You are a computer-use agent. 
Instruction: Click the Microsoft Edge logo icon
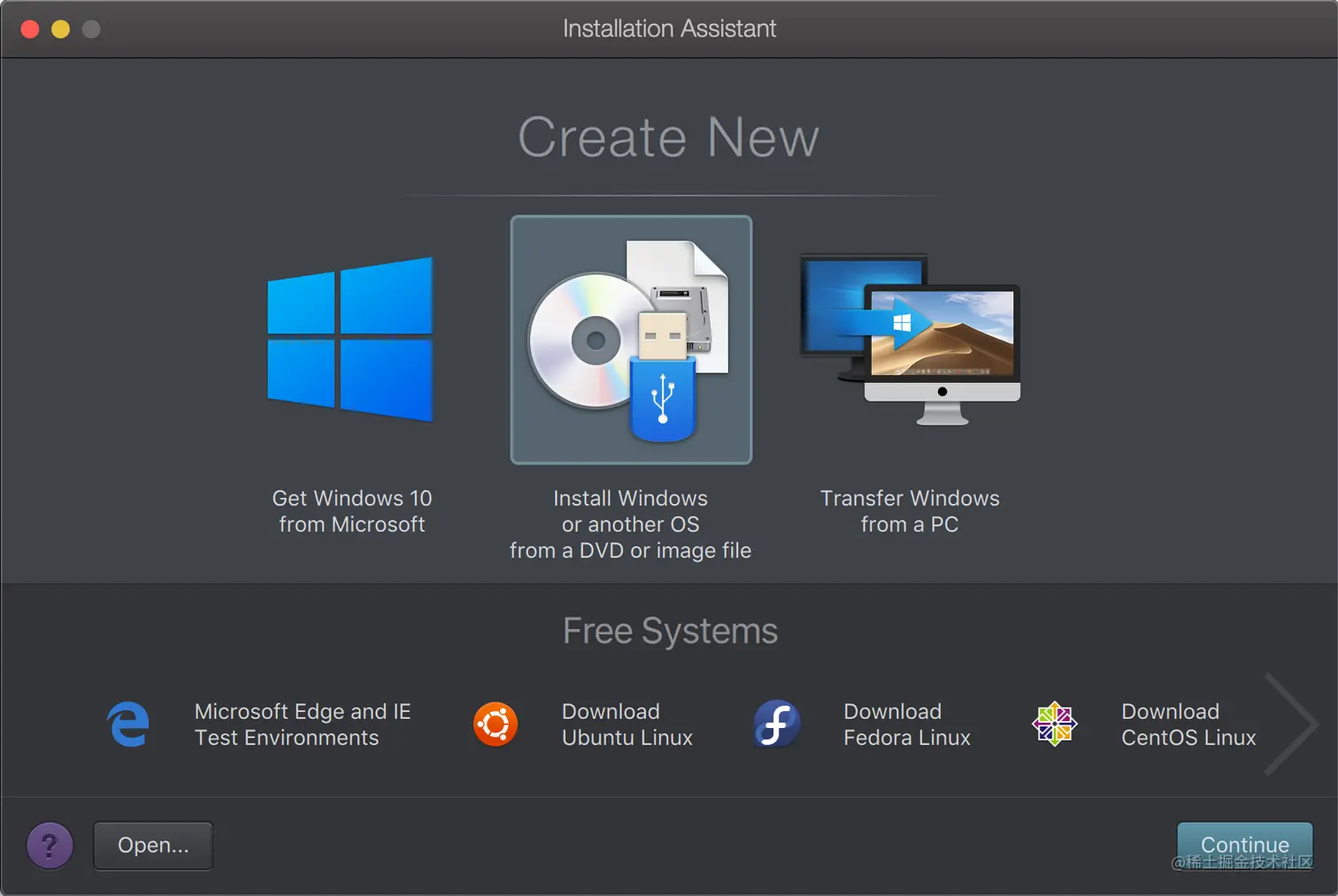pos(128,724)
